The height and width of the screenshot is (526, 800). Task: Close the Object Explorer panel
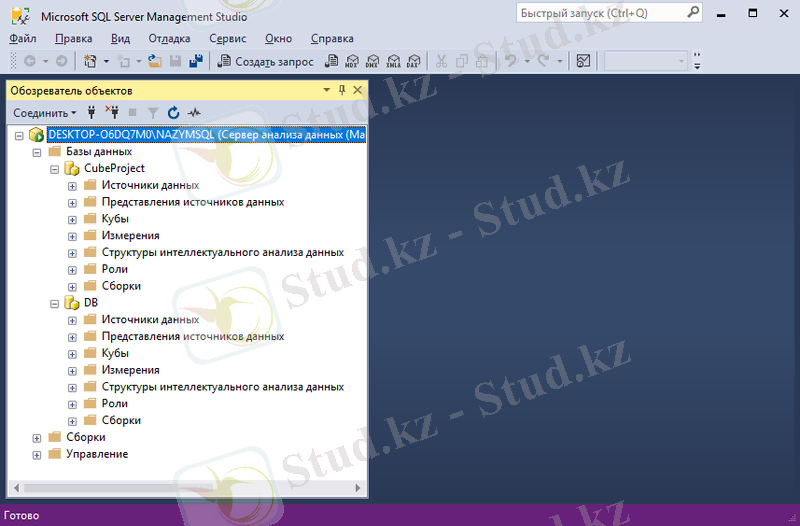point(358,90)
